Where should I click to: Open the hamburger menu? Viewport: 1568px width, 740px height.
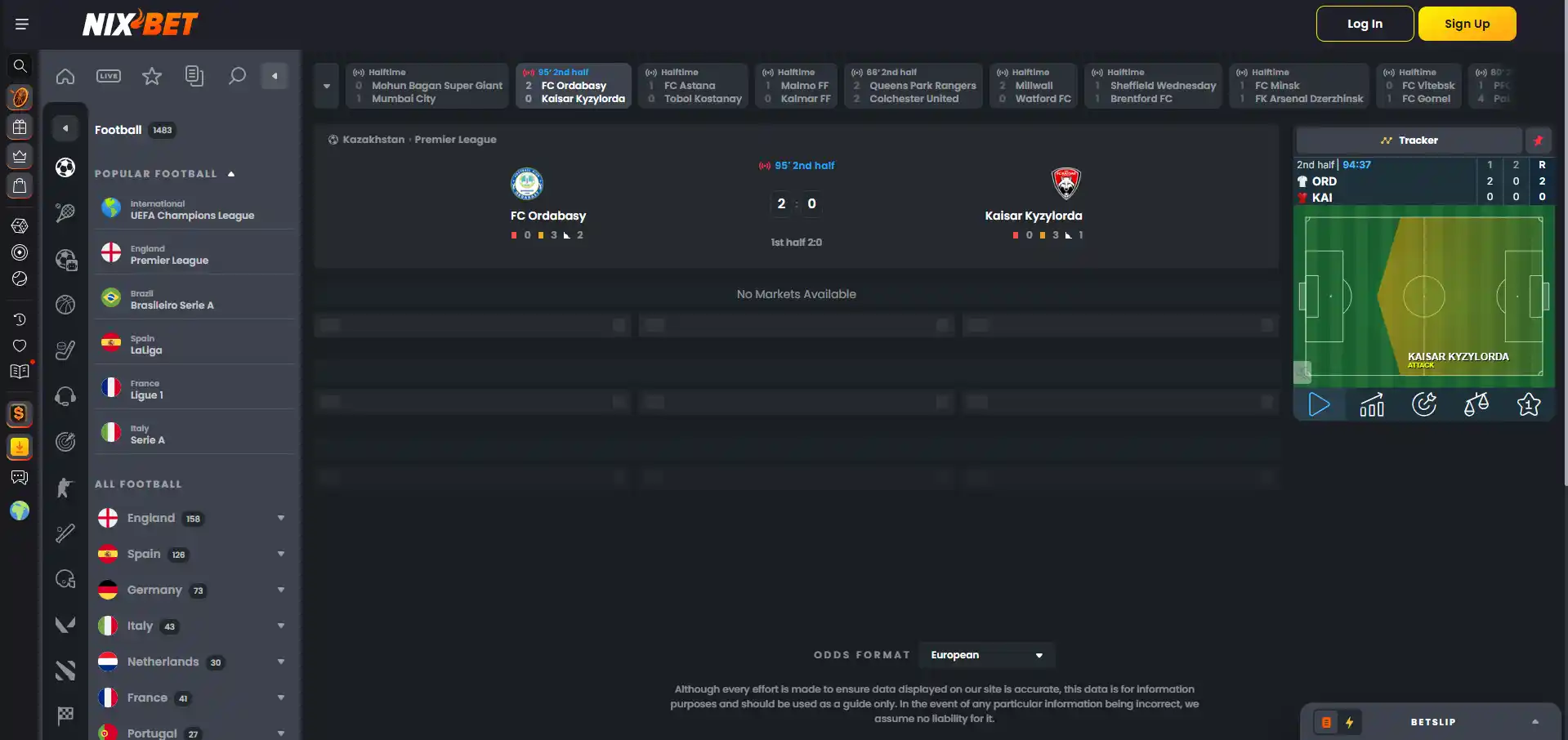pos(22,24)
